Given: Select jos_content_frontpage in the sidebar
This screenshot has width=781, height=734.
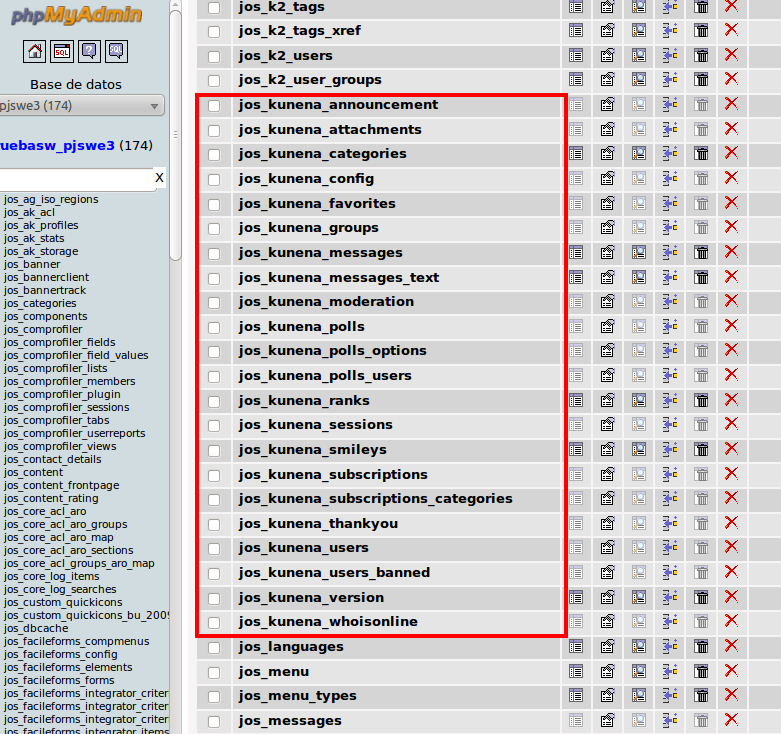Looking at the screenshot, I should [62, 485].
